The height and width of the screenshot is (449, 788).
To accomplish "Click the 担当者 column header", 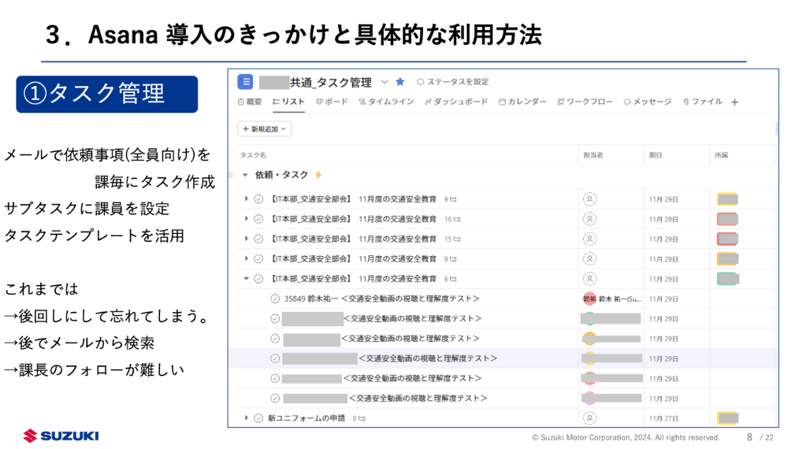I will pos(593,155).
